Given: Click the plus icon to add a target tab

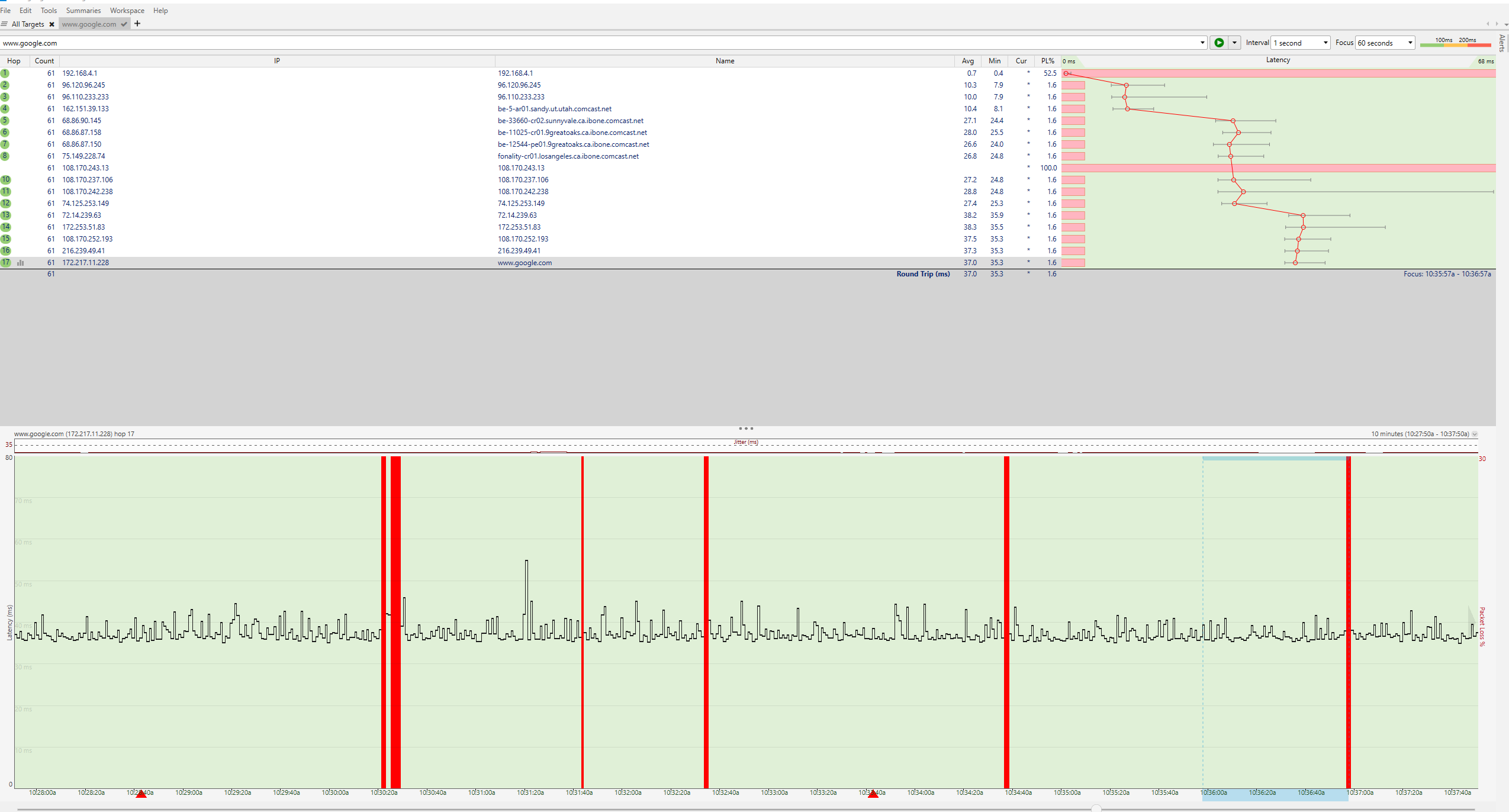Looking at the screenshot, I should coord(137,24).
